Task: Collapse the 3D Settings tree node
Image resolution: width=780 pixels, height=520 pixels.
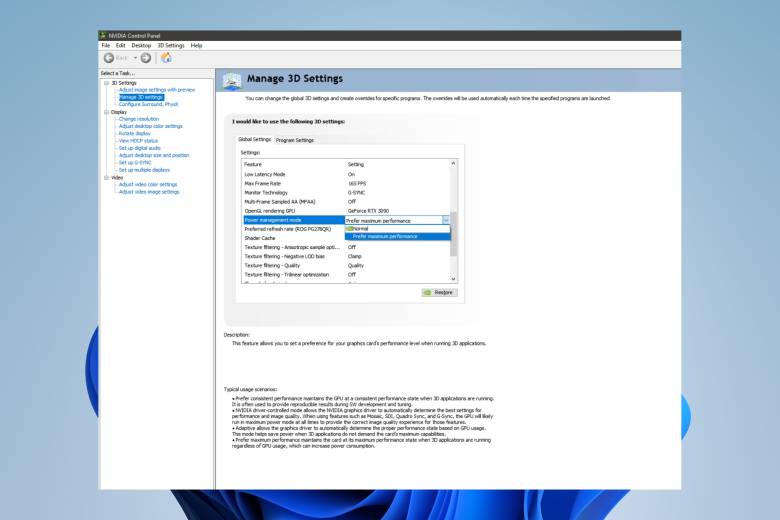Action: point(106,83)
